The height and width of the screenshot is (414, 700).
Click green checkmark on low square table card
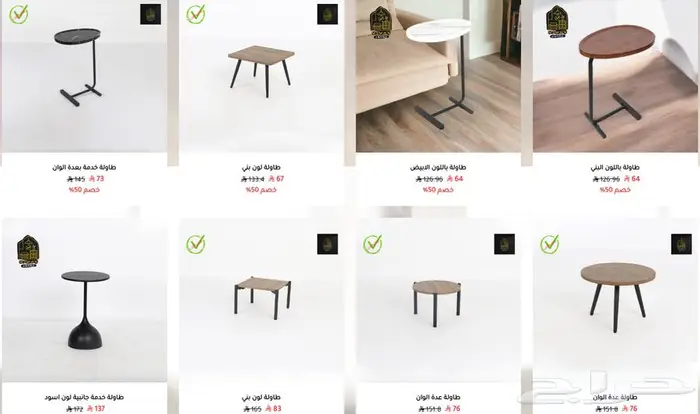coord(196,244)
